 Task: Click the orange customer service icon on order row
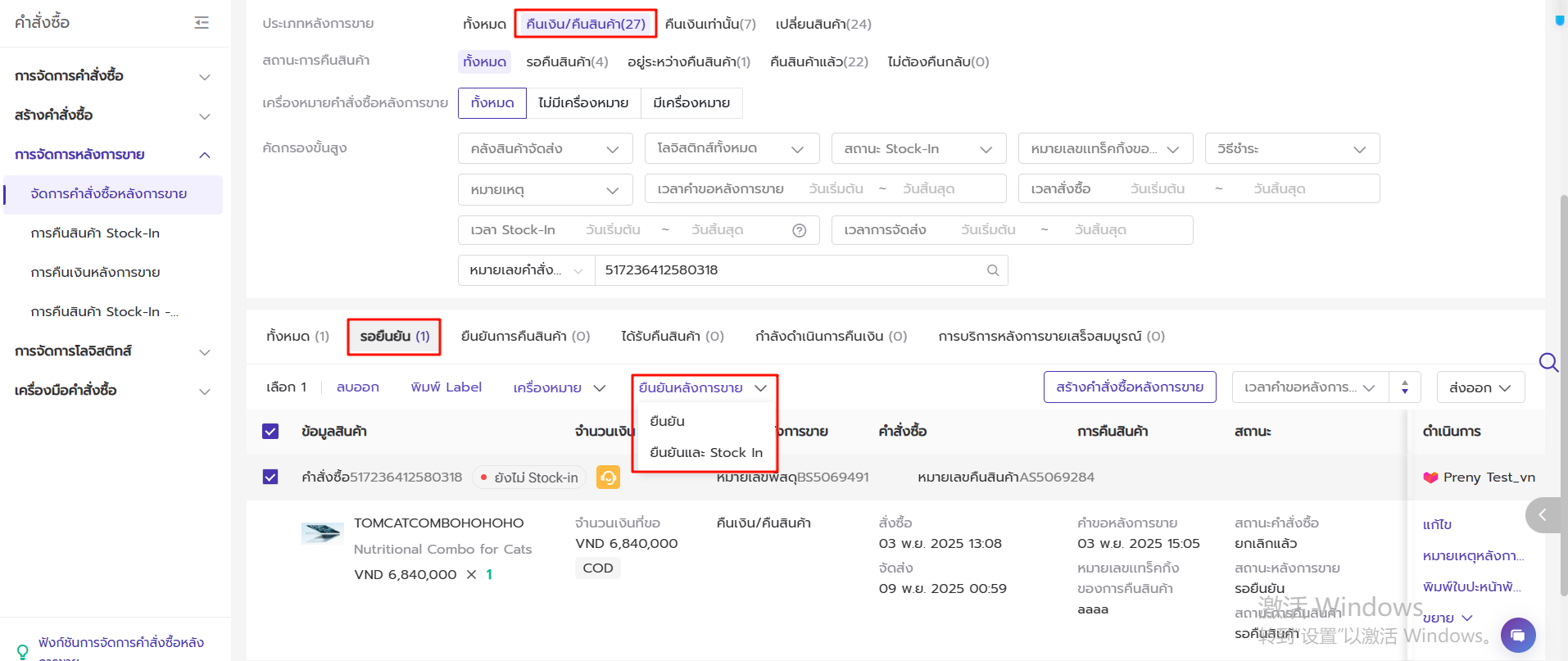pos(608,478)
